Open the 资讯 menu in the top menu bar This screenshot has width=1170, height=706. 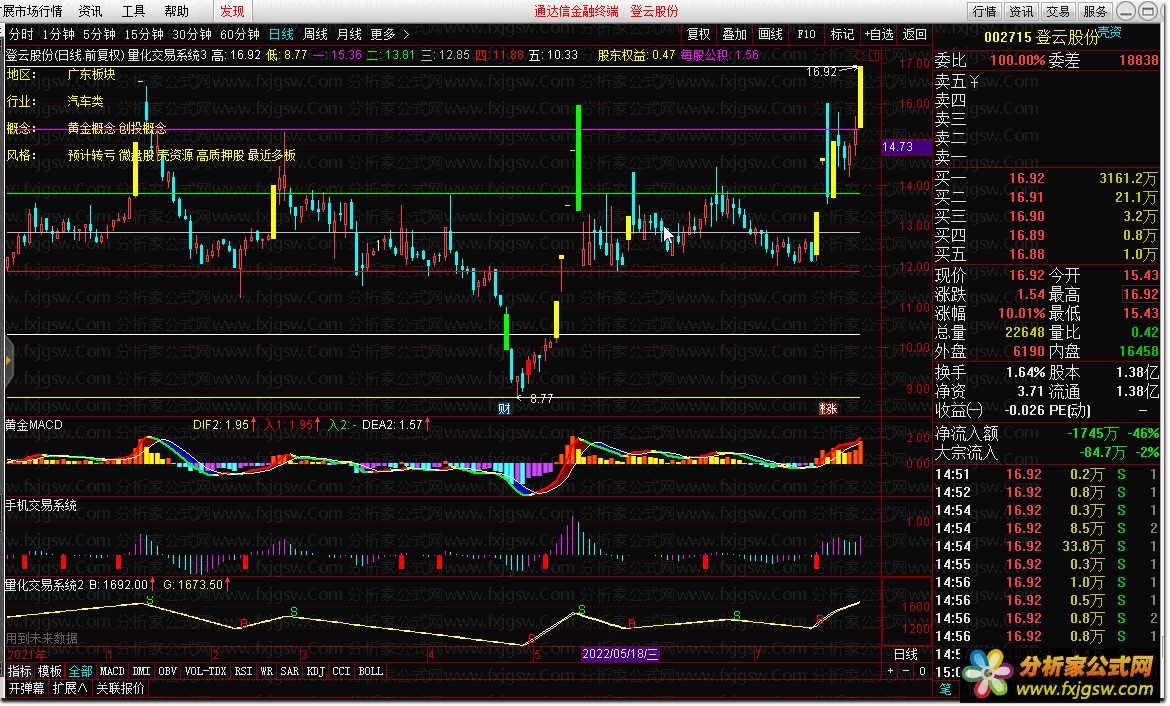[90, 11]
